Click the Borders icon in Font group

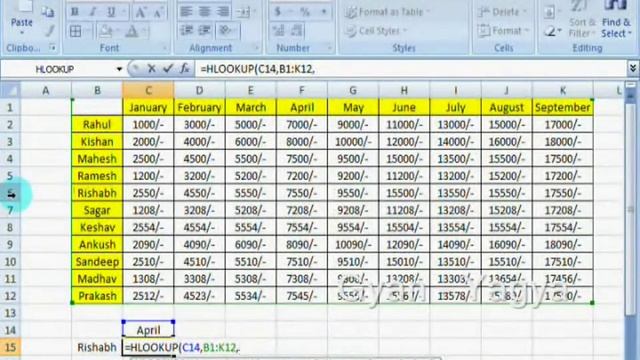point(76,31)
